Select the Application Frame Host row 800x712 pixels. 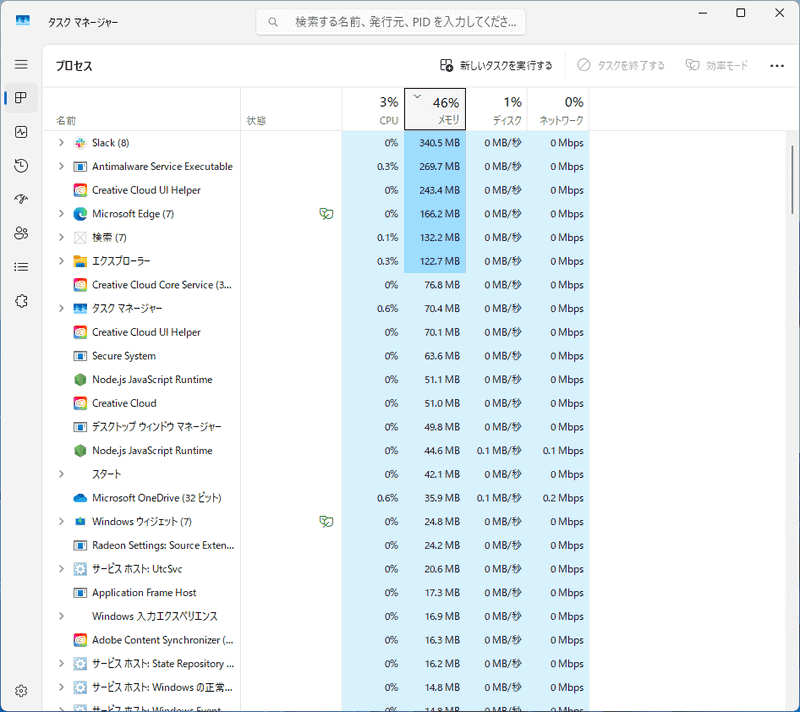[x=316, y=593]
